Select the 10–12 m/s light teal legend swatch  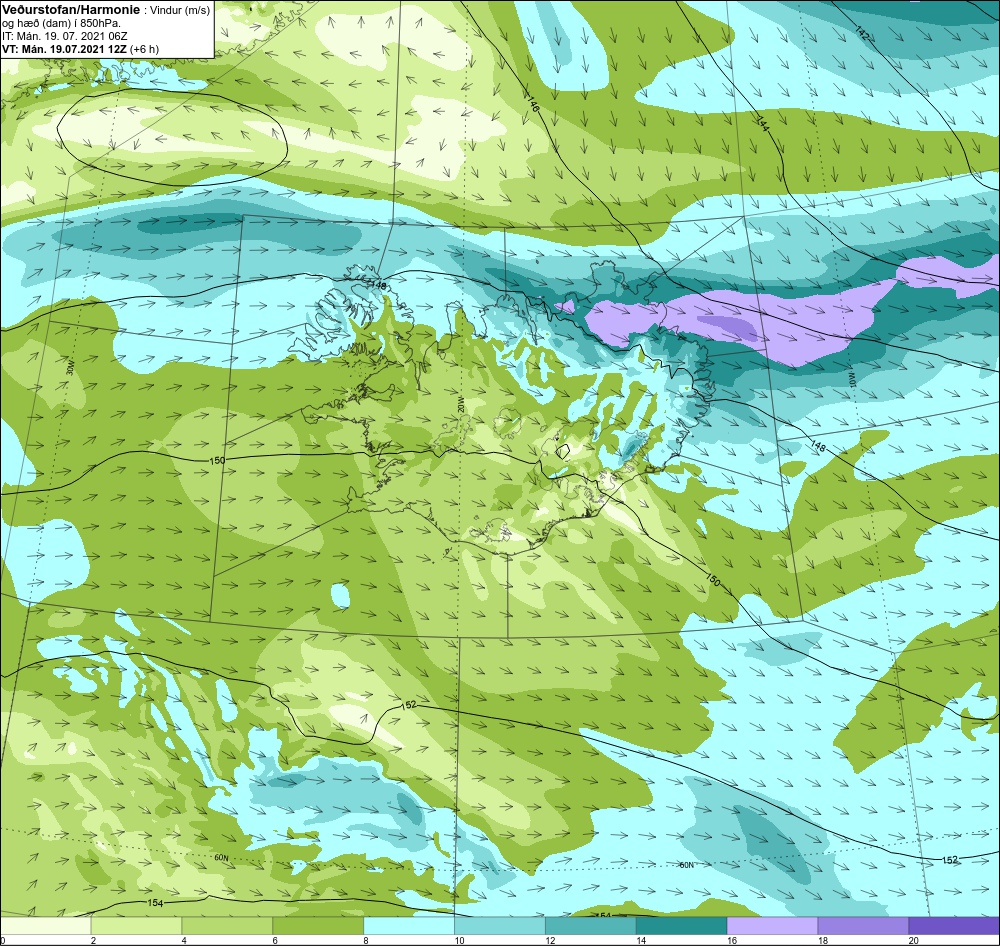[x=500, y=926]
